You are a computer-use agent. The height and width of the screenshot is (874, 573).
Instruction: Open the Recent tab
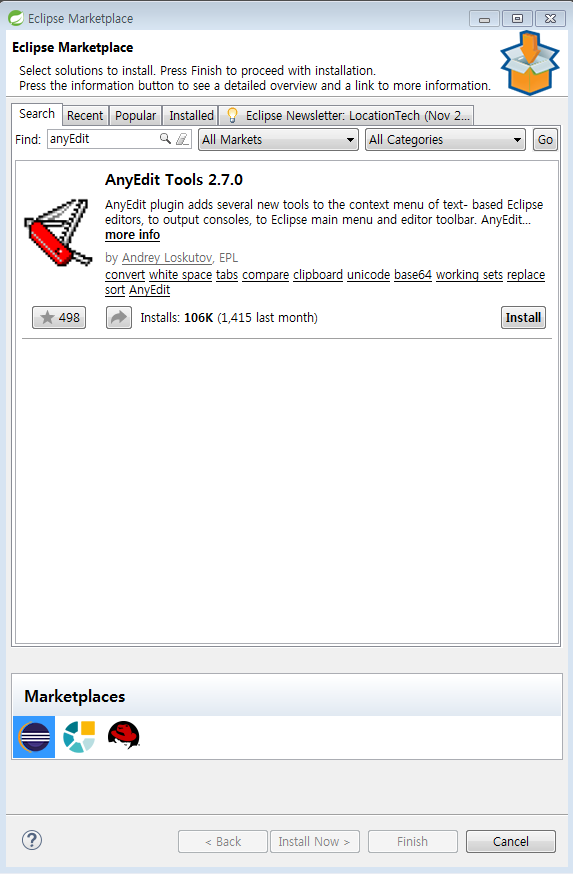[85, 115]
